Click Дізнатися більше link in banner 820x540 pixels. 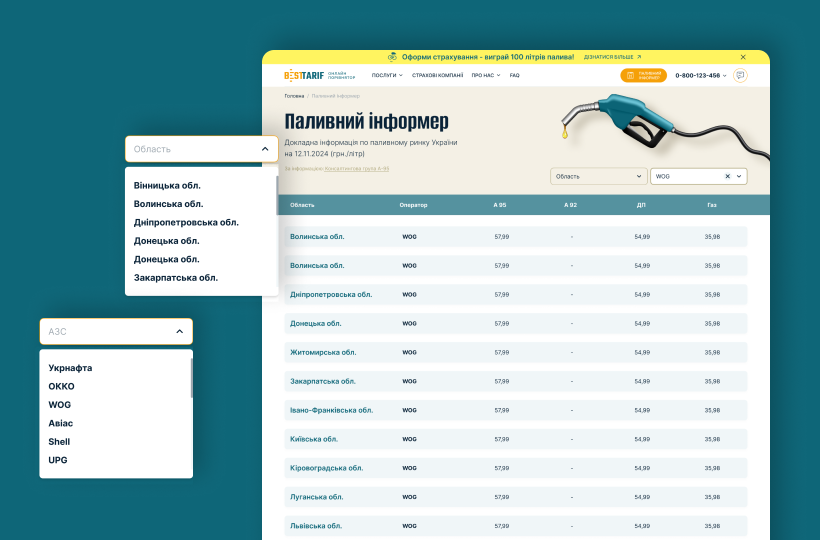click(x=611, y=57)
